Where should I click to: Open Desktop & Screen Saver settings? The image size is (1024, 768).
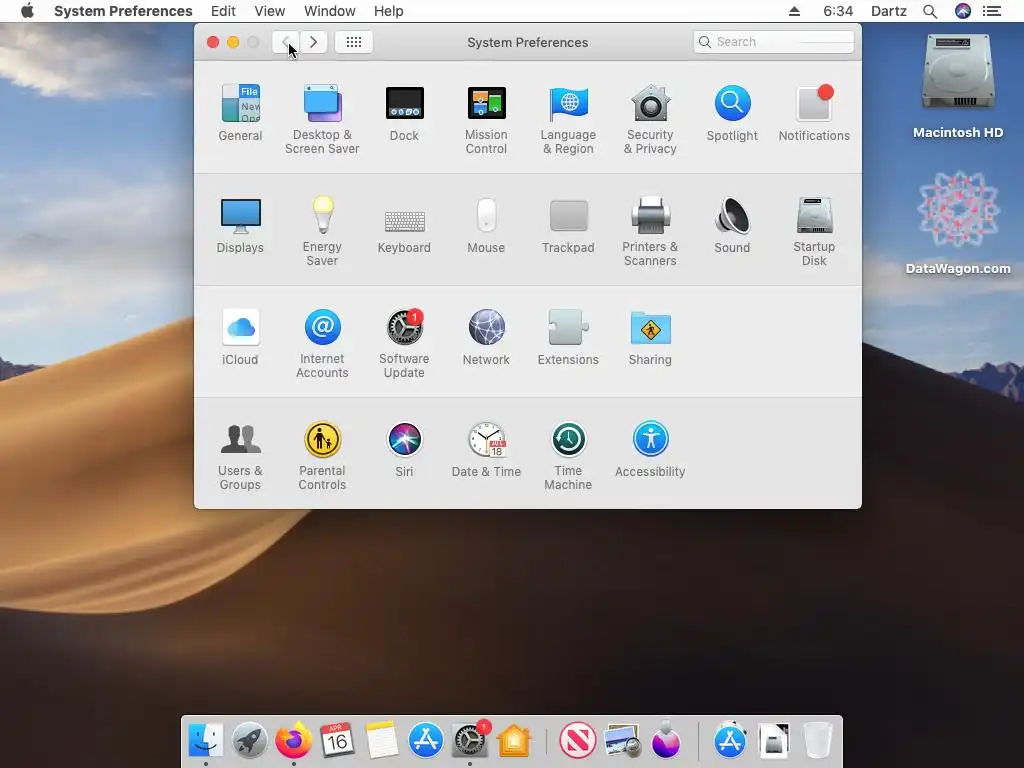pos(322,119)
